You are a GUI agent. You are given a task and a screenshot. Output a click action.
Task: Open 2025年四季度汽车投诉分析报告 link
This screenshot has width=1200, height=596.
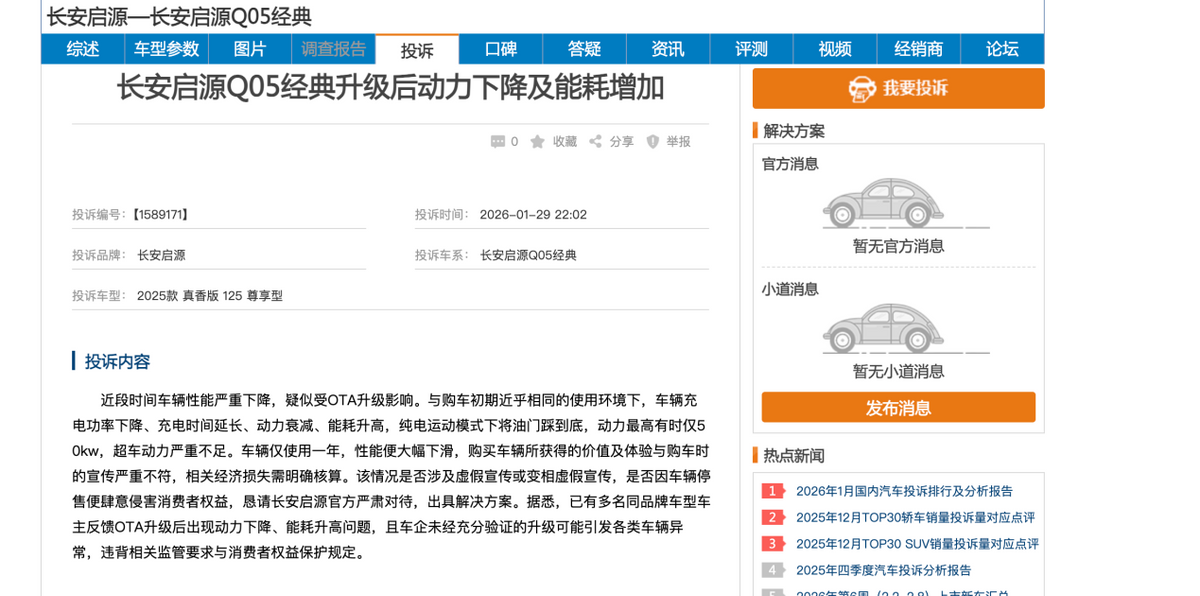(x=883, y=570)
